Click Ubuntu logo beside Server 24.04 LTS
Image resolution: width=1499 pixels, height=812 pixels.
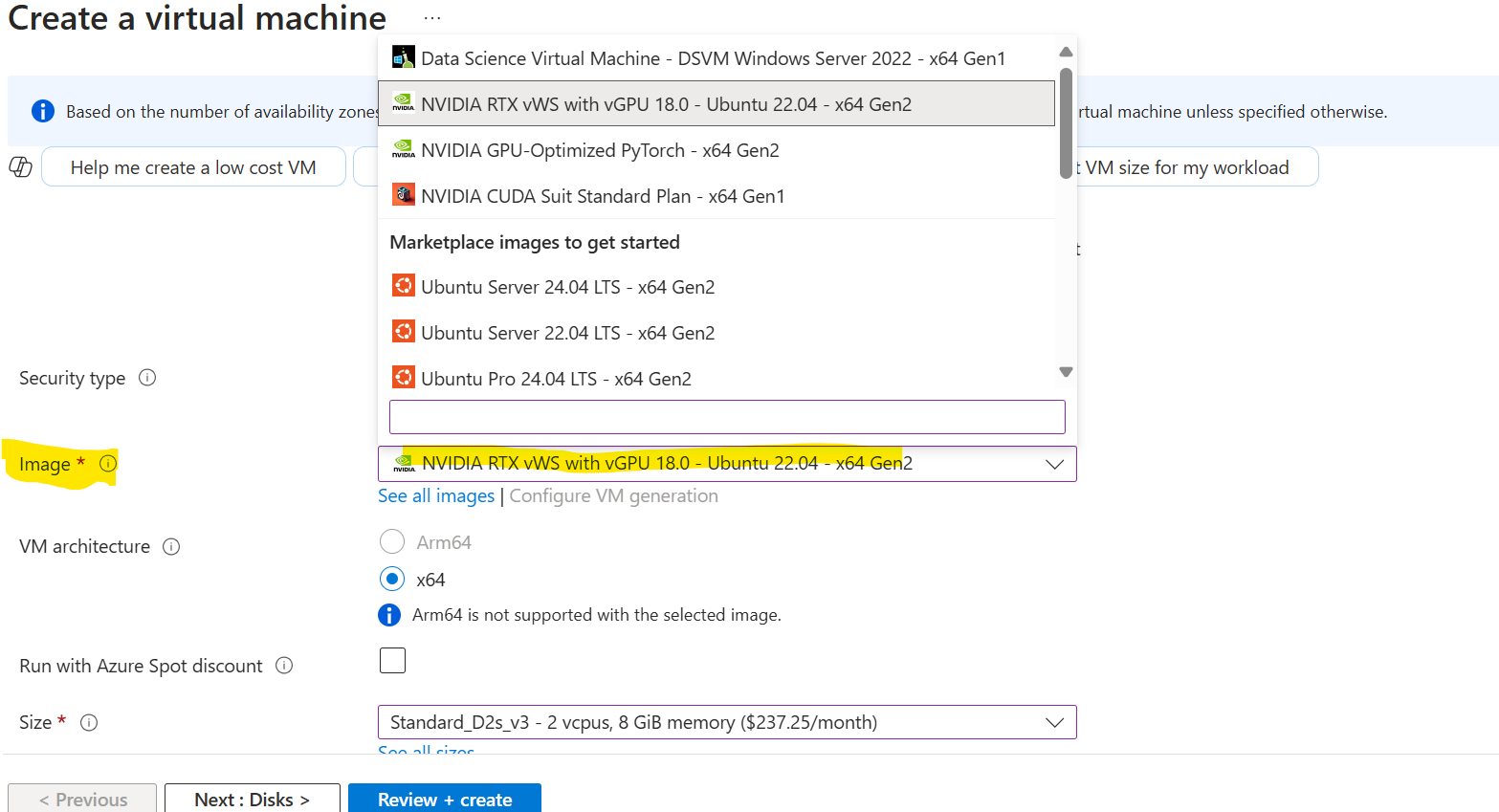point(404,286)
